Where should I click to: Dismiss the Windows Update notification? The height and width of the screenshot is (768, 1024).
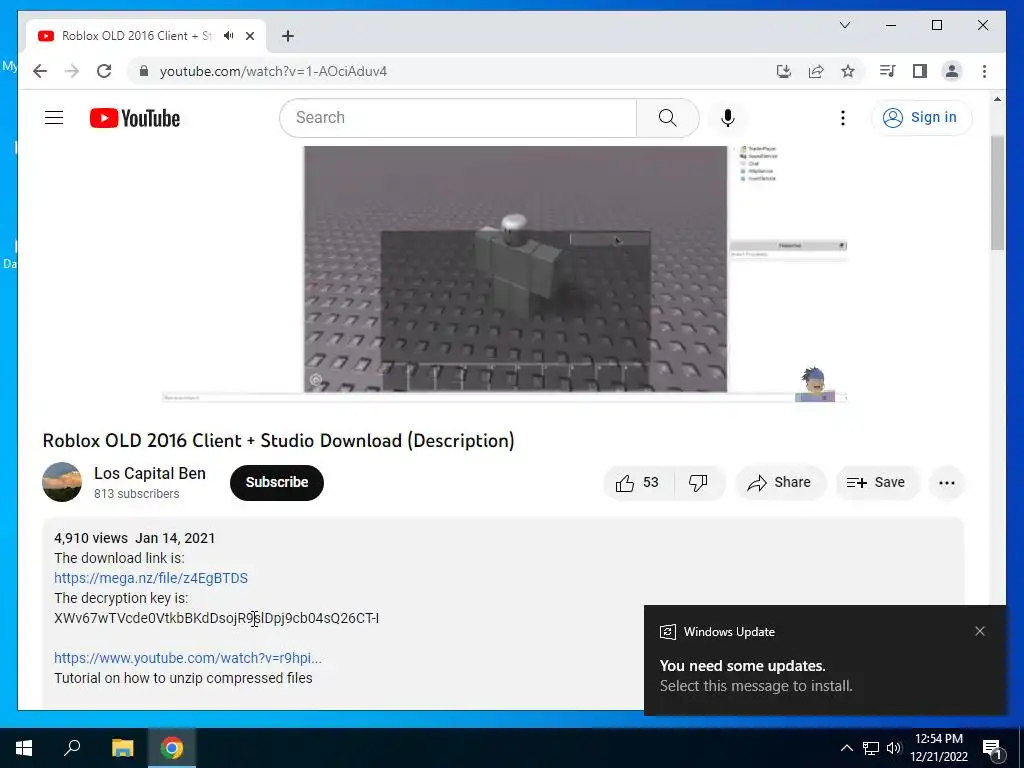coord(980,631)
